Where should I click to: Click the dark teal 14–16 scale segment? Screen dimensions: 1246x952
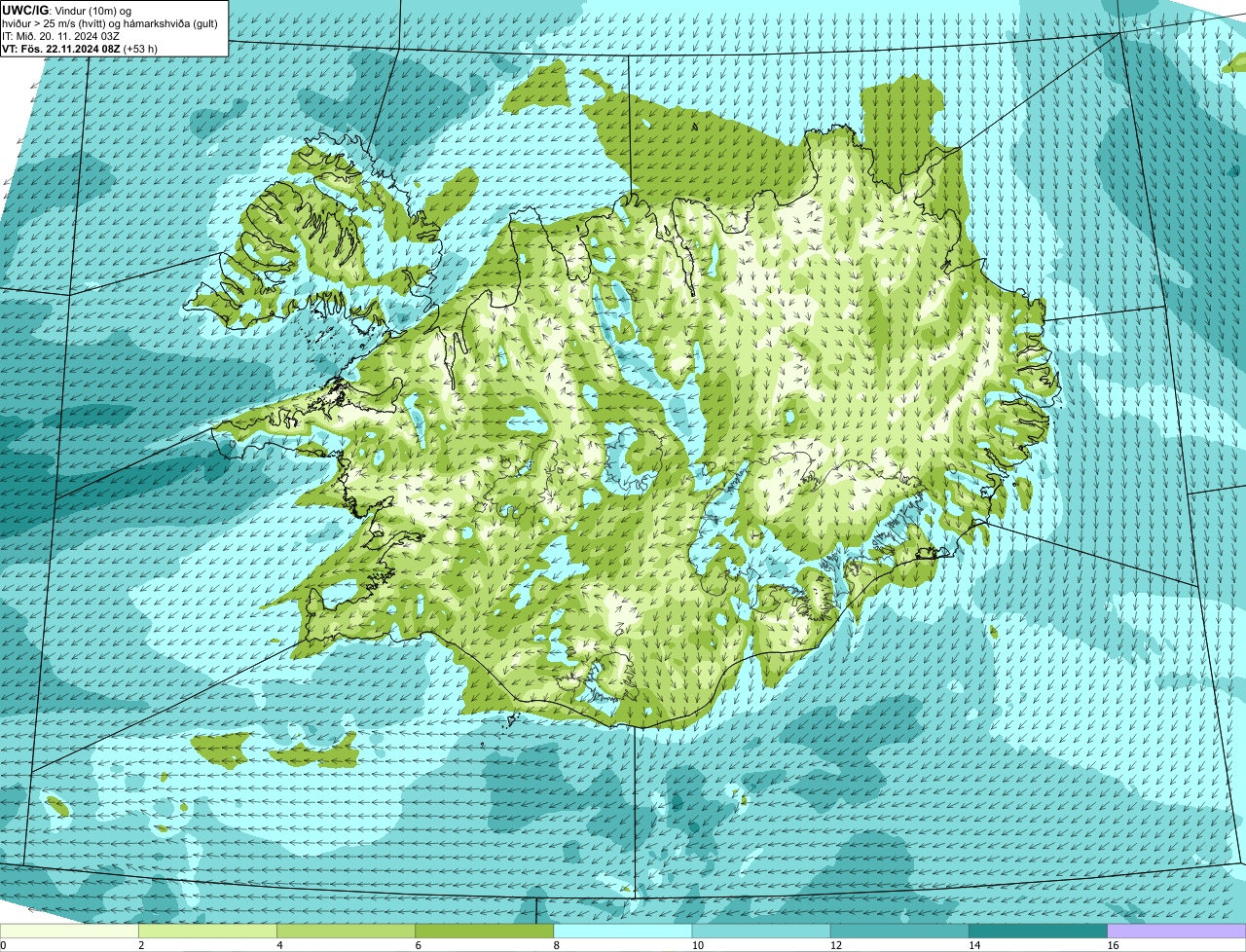point(1039,932)
